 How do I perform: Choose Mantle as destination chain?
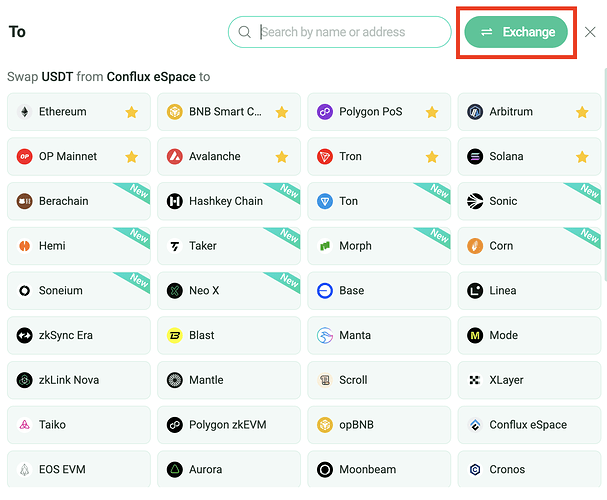click(229, 380)
